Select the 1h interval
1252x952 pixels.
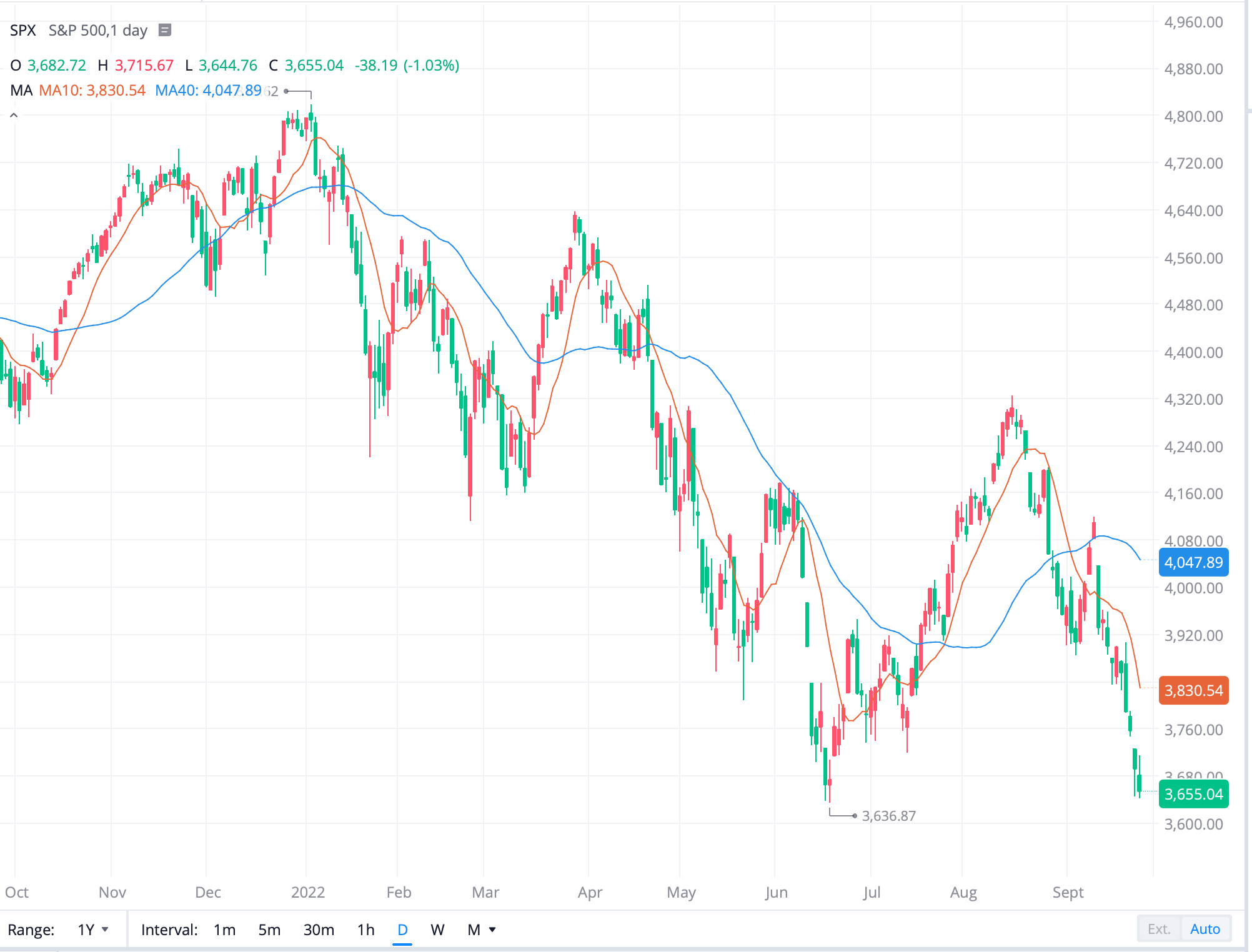point(365,930)
